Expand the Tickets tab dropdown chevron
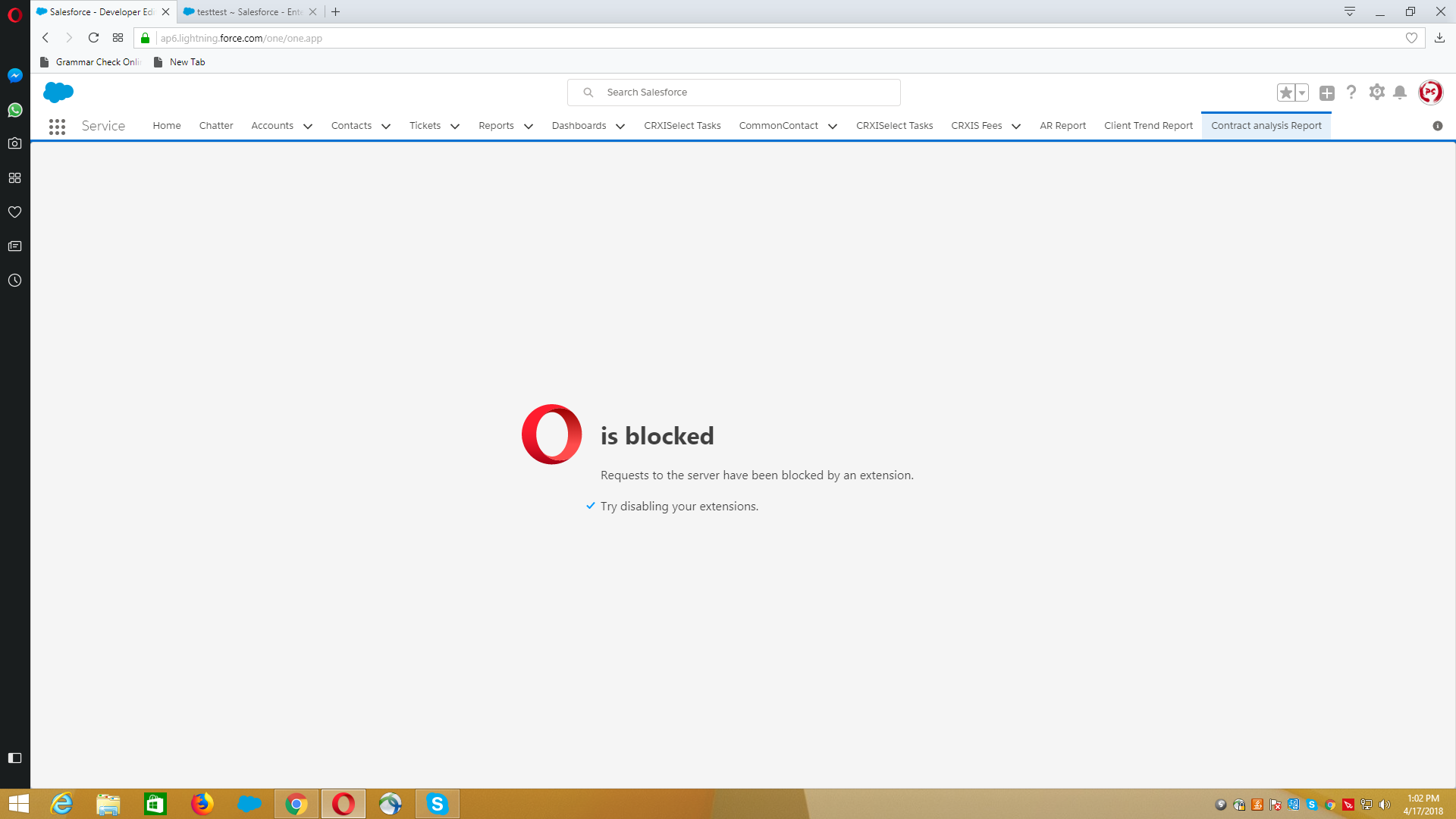Screen dimensions: 1456x819 (x=455, y=127)
